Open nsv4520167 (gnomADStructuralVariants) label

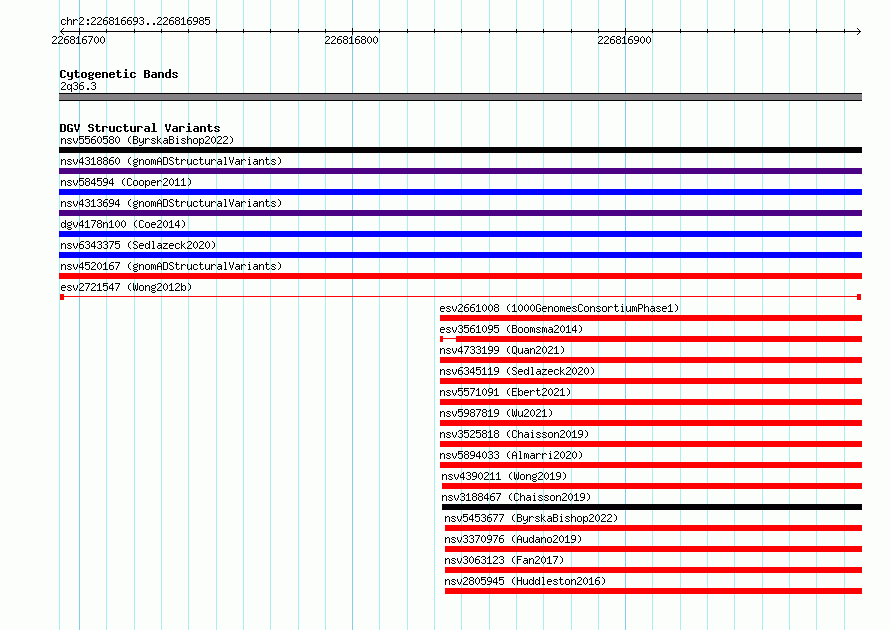[x=171, y=266]
